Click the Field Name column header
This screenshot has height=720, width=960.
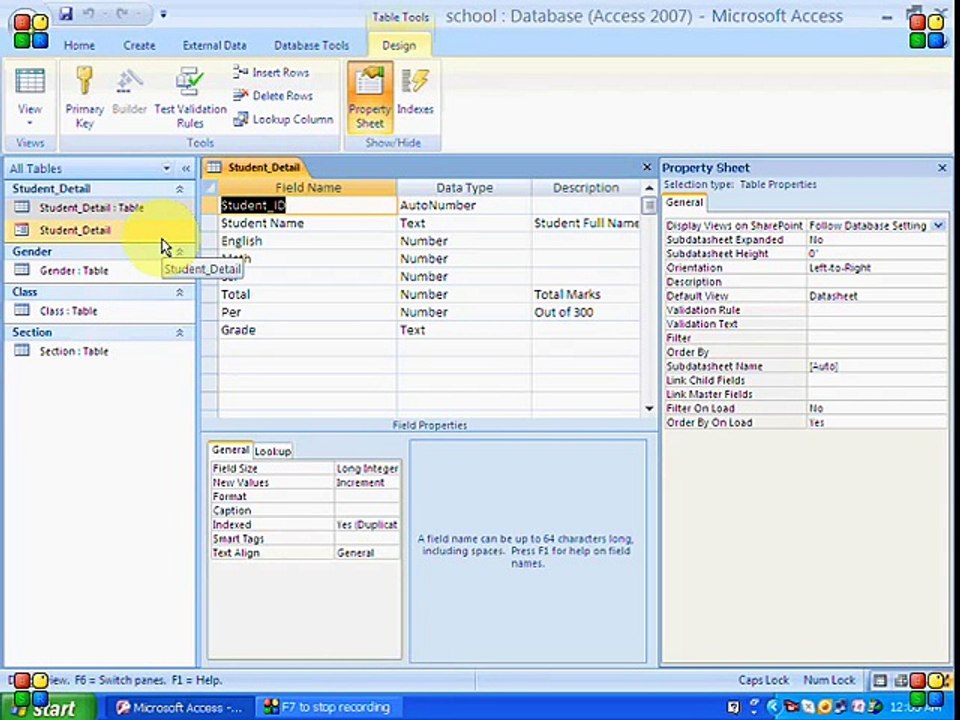pyautogui.click(x=307, y=188)
